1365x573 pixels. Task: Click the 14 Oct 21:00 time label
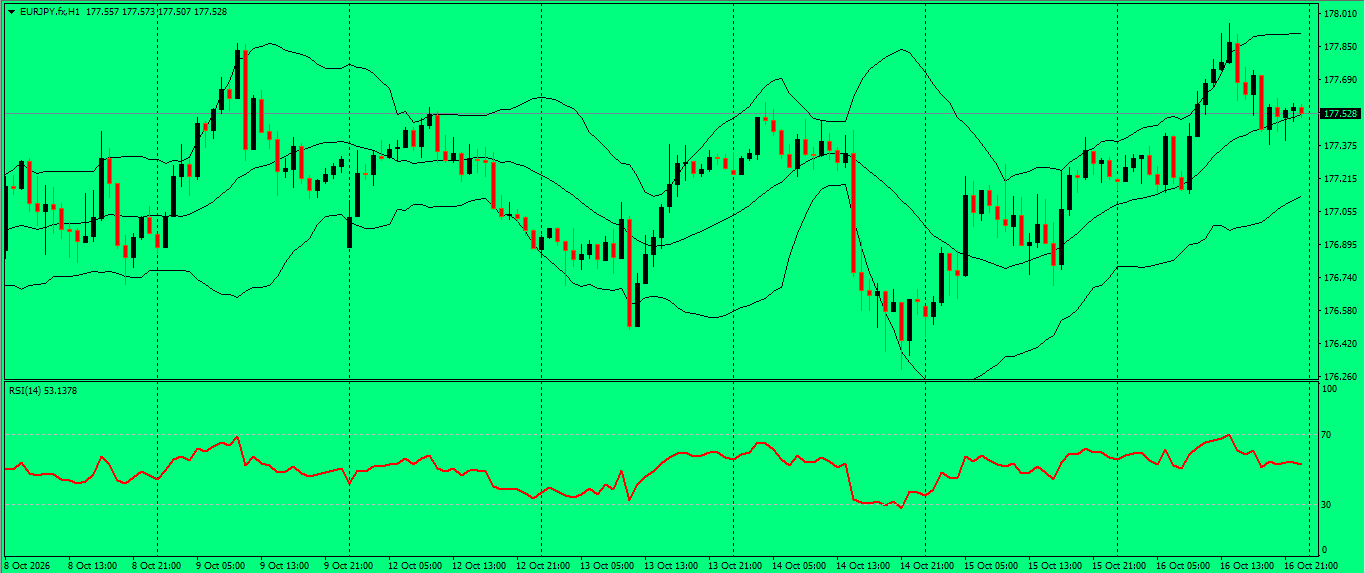[x=925, y=566]
